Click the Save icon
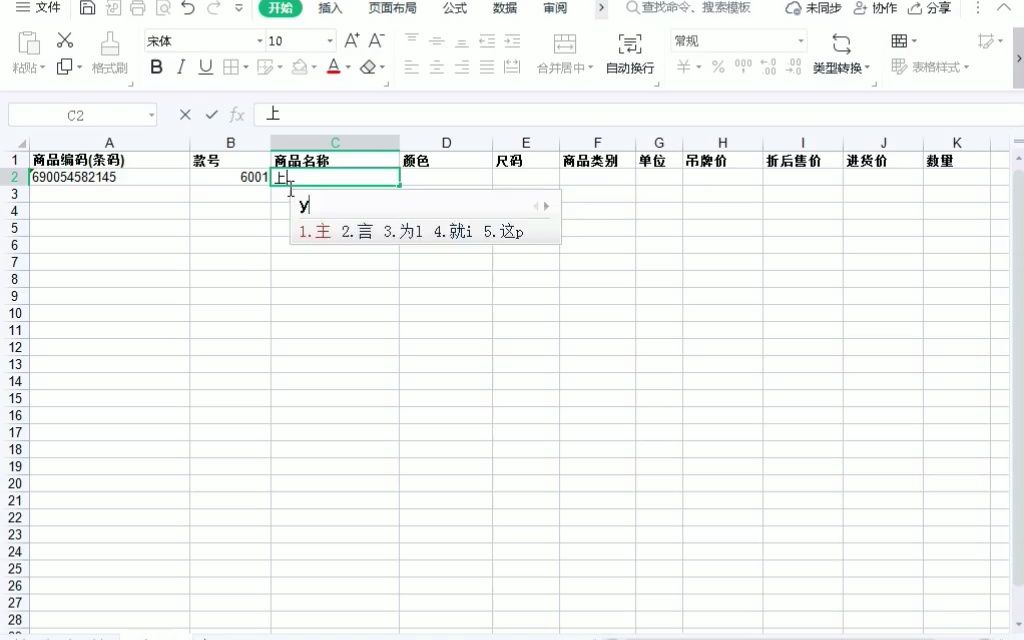 [x=86, y=9]
